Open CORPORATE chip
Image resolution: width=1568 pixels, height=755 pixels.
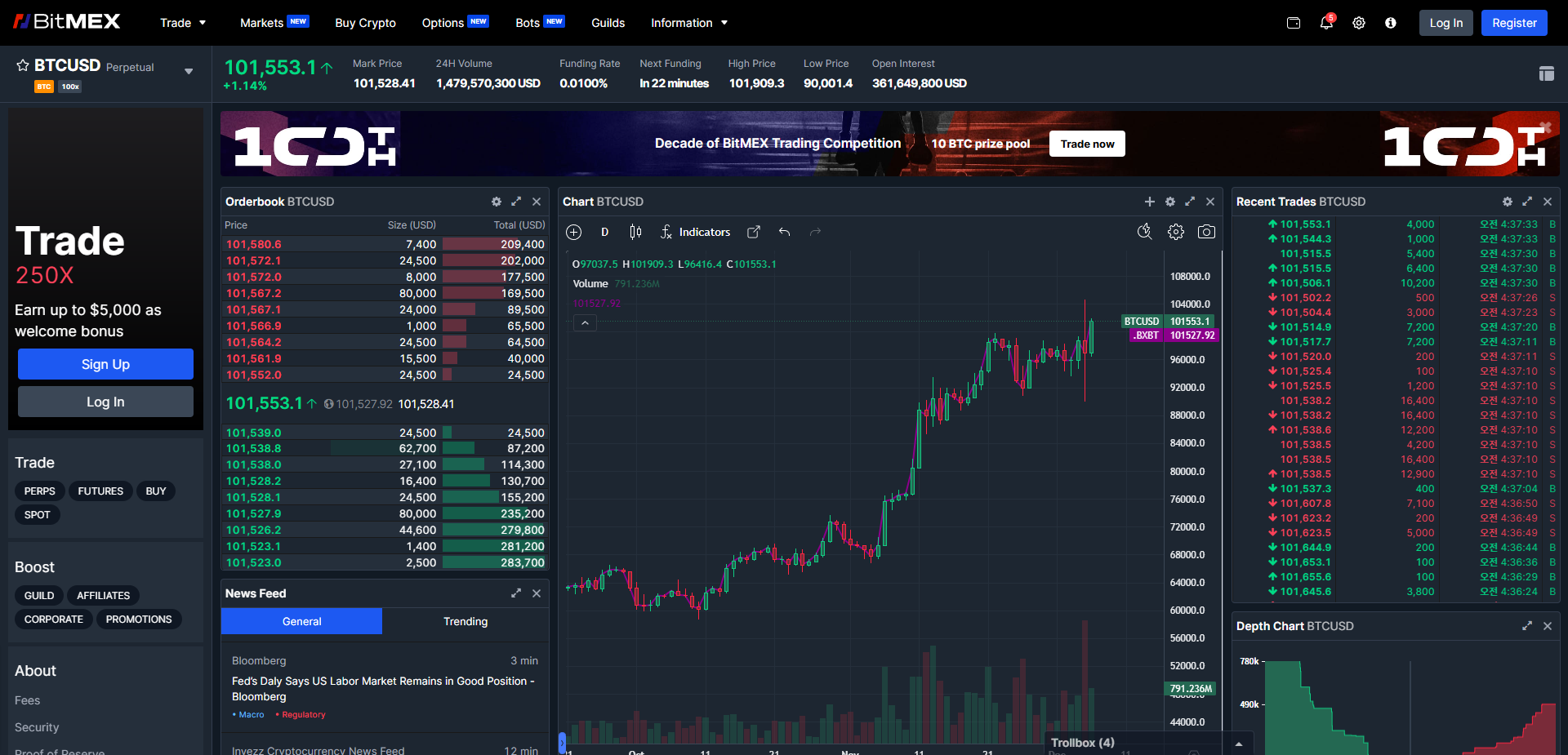[x=53, y=620]
